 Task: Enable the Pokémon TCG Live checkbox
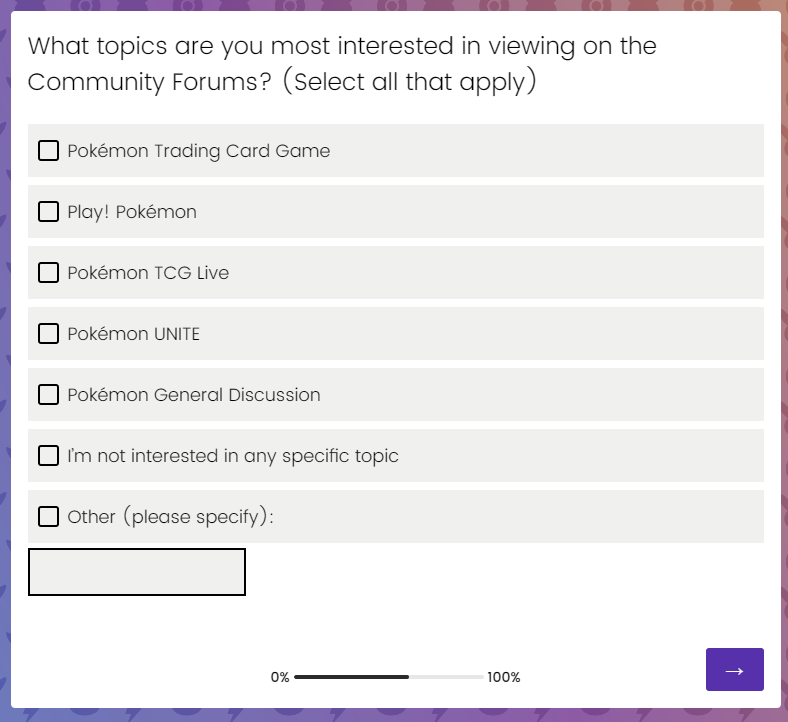pyautogui.click(x=48, y=273)
